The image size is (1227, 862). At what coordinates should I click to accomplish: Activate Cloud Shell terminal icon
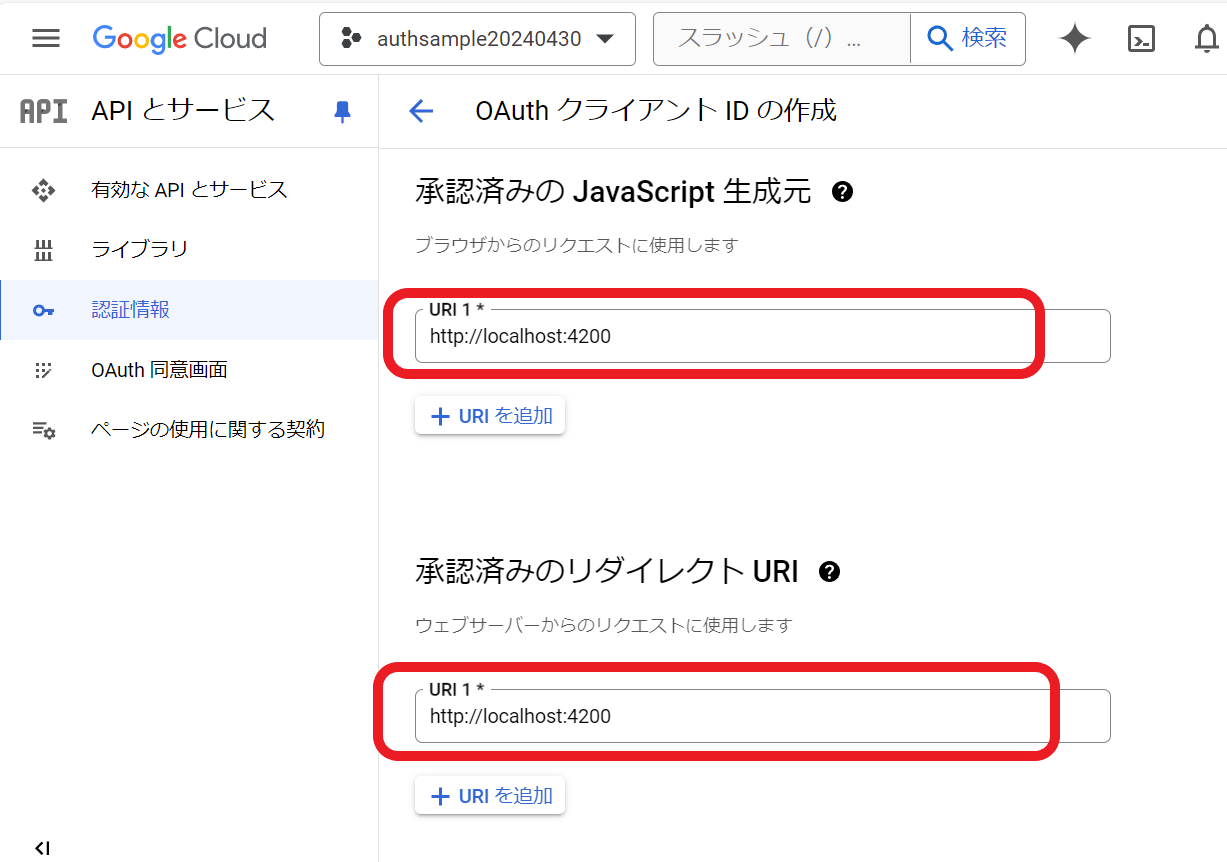point(1141,39)
